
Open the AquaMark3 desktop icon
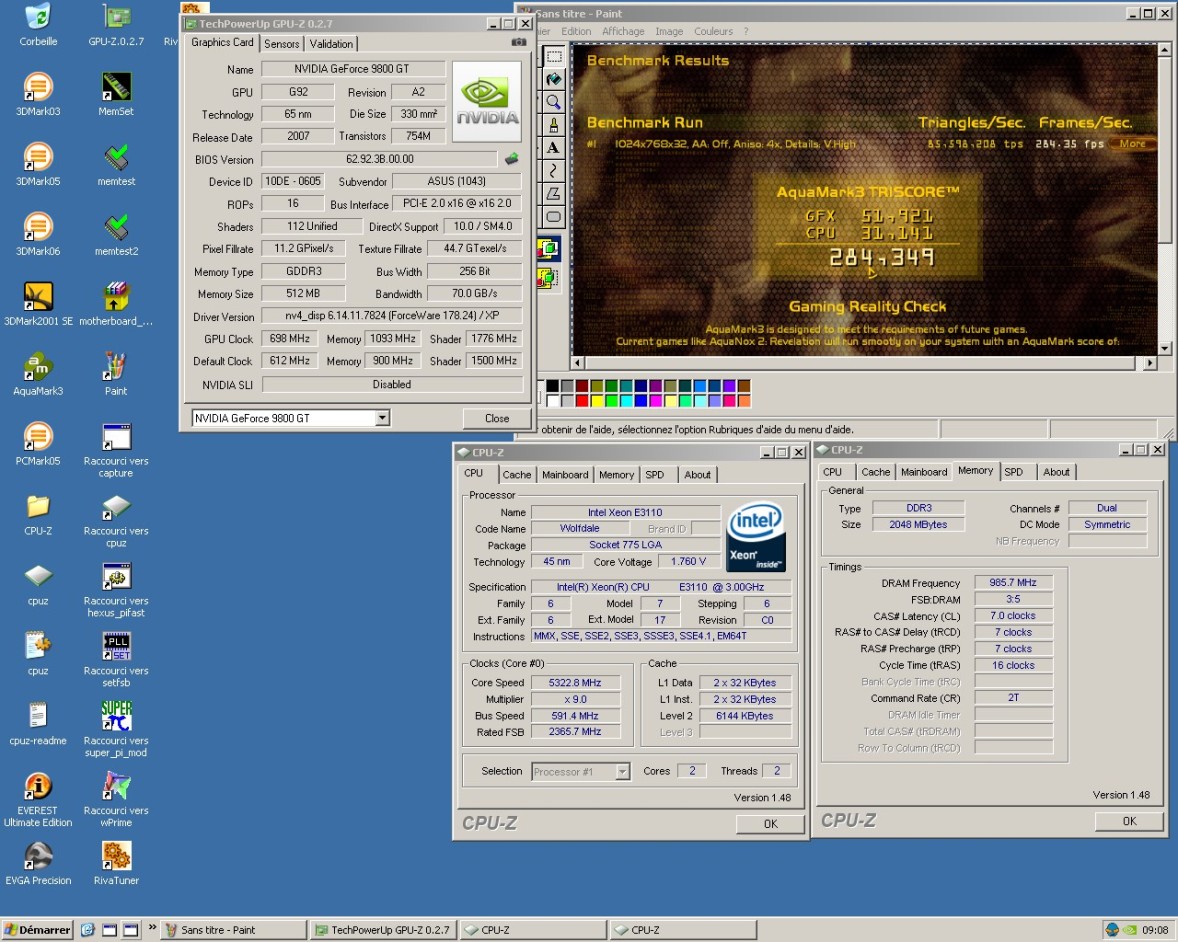(x=38, y=373)
